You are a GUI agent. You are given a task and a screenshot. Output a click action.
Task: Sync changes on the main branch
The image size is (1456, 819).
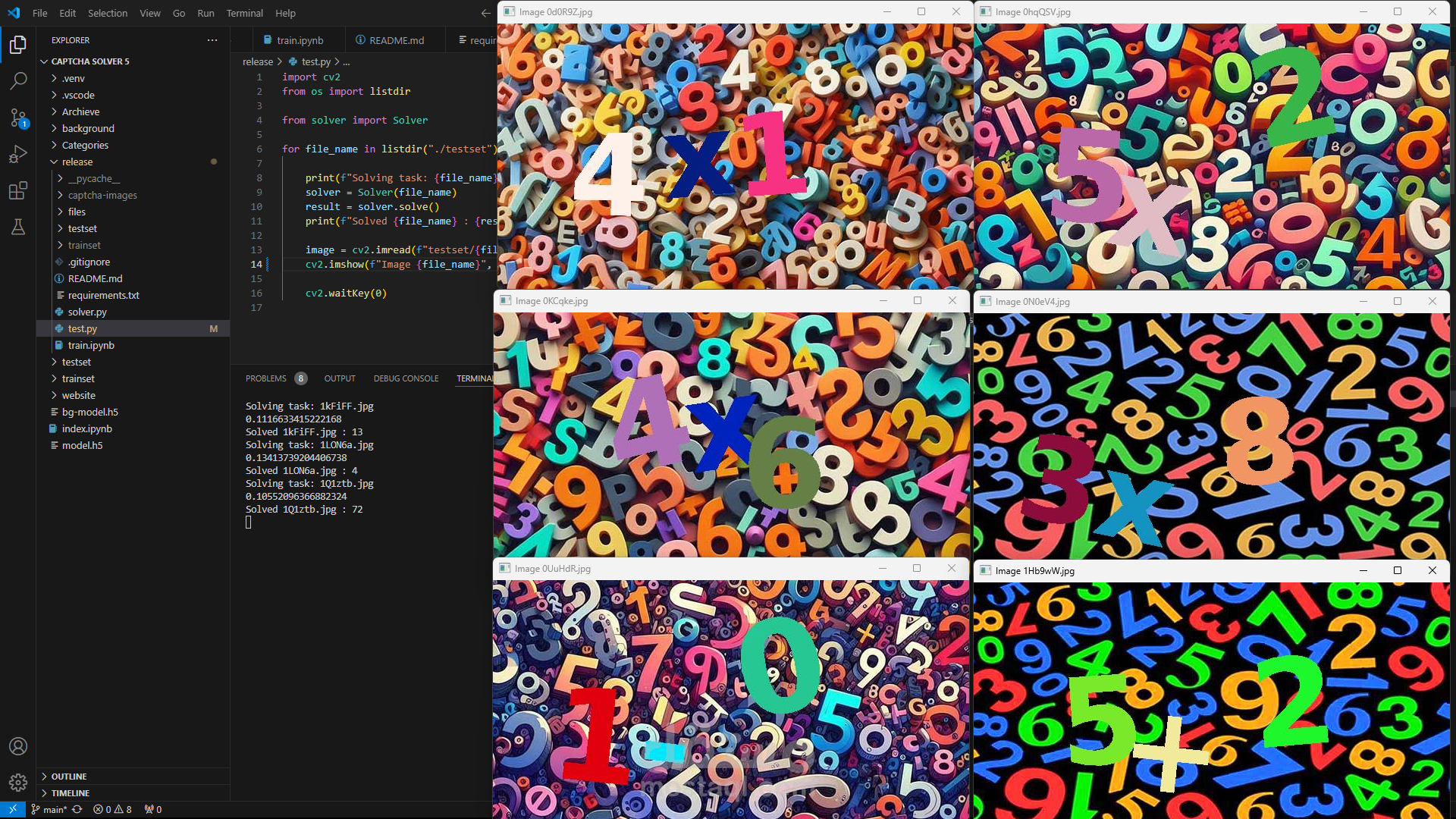pyautogui.click(x=78, y=809)
